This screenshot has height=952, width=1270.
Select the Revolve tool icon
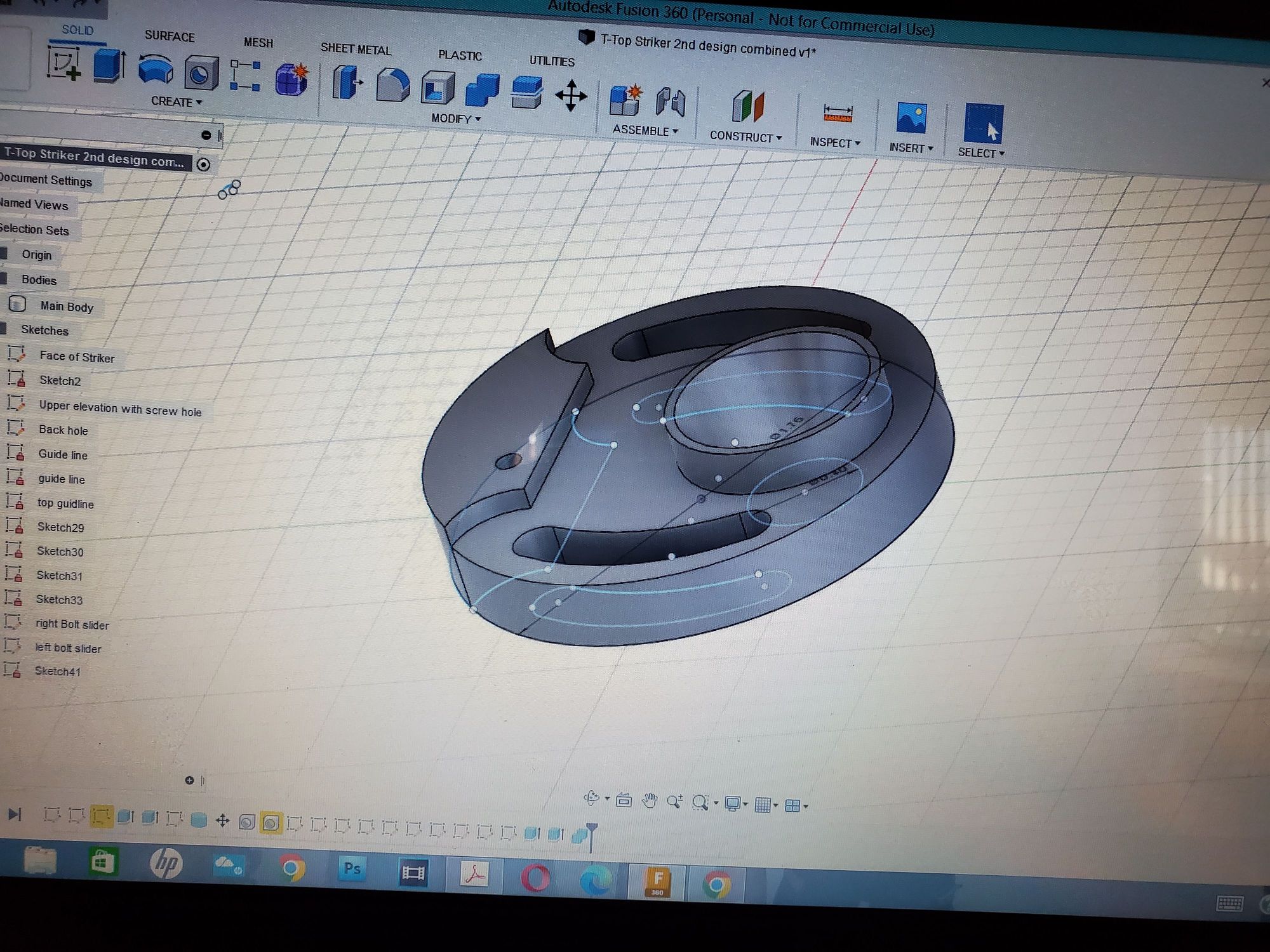point(156,70)
